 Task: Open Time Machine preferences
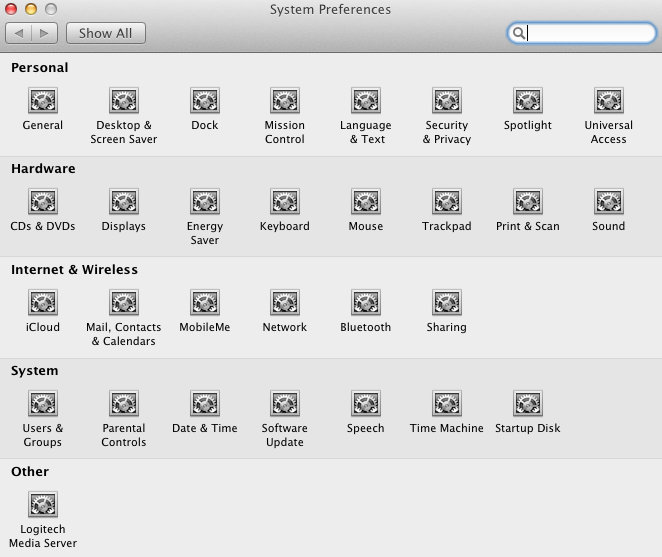446,404
